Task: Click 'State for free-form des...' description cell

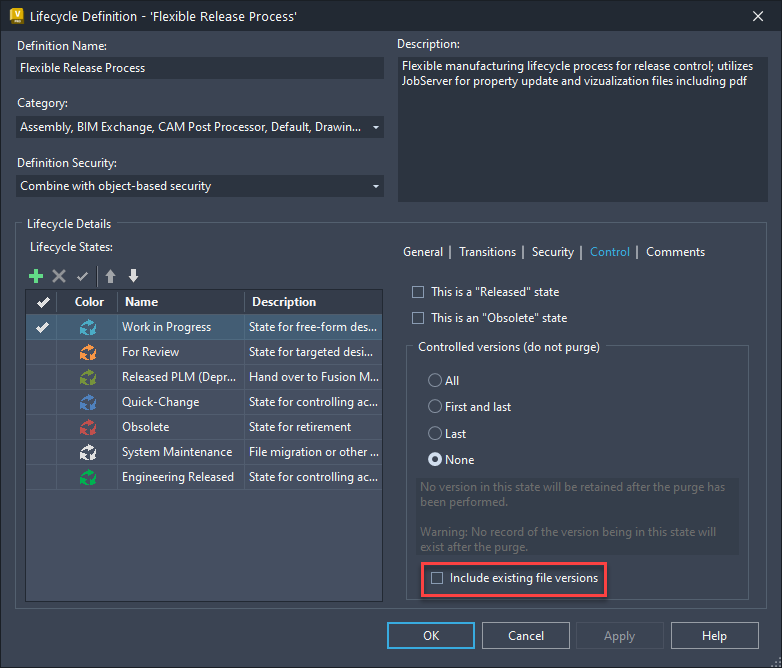Action: (314, 327)
